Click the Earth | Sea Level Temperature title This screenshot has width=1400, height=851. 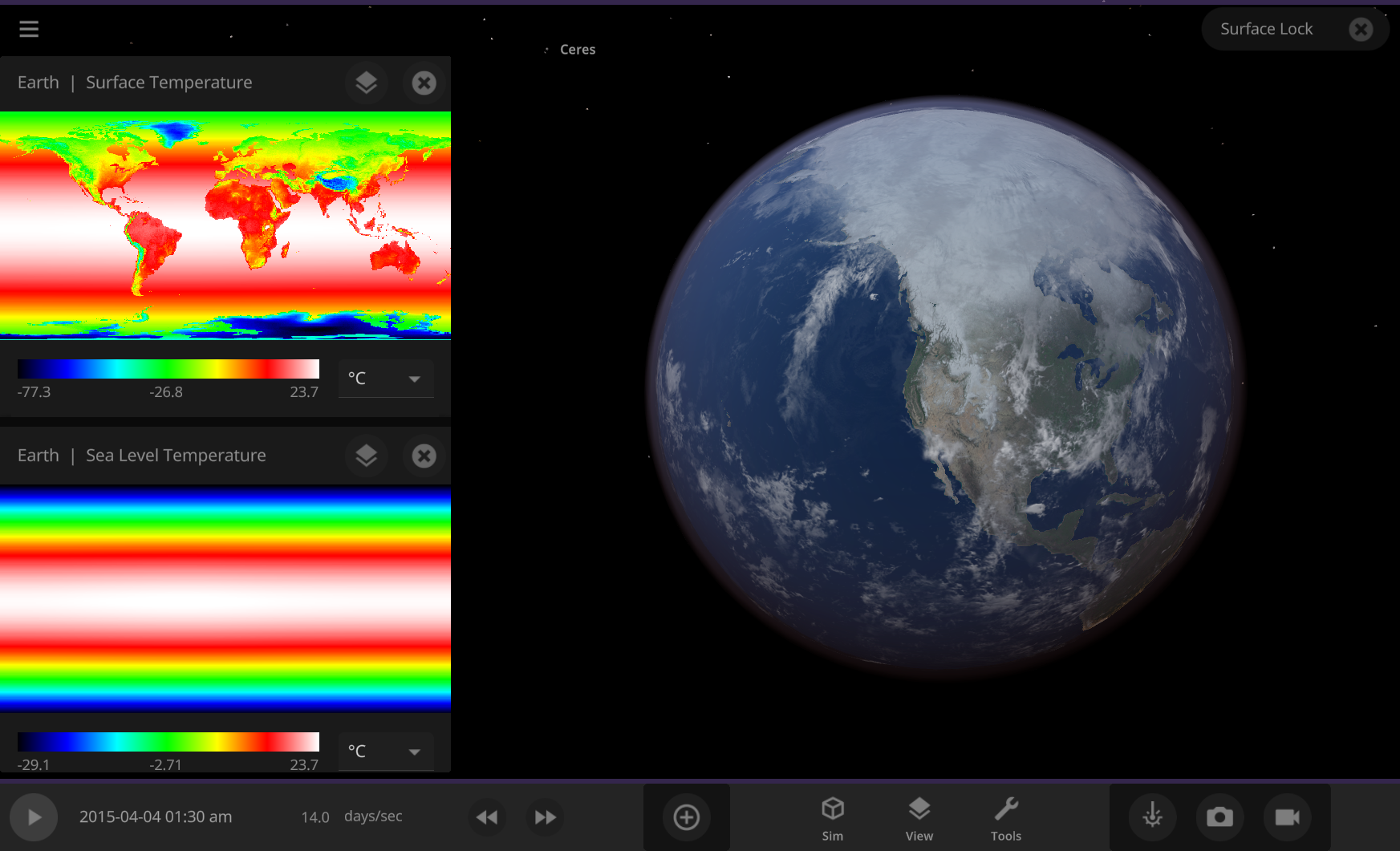142,456
